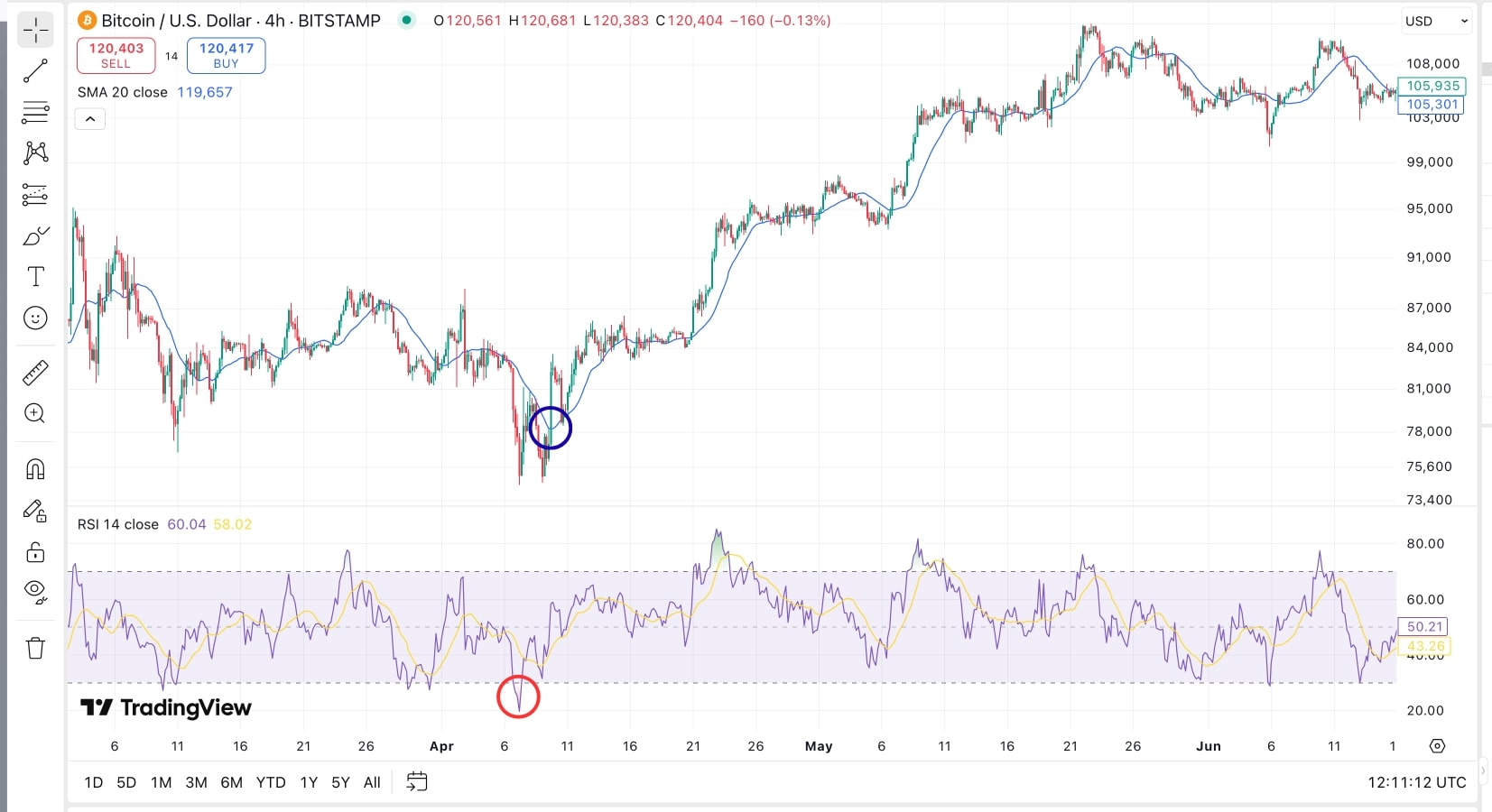The height and width of the screenshot is (812, 1492).
Task: Select the Brush drawing tool
Action: click(x=35, y=235)
